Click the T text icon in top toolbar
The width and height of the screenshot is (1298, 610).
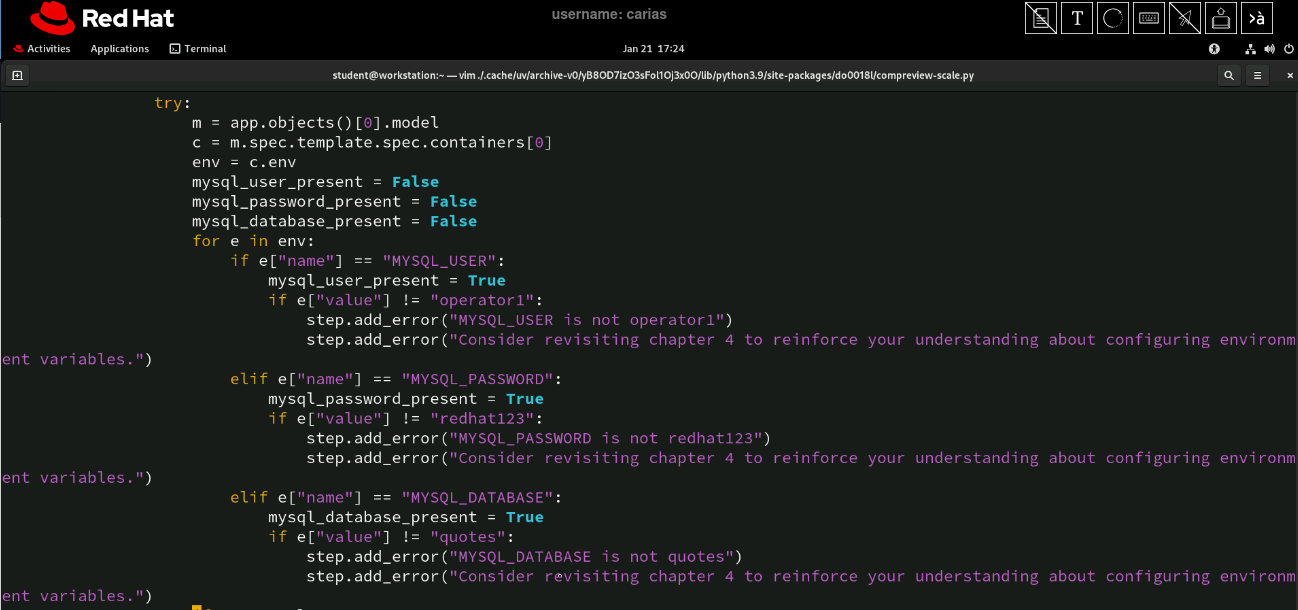click(x=1077, y=18)
